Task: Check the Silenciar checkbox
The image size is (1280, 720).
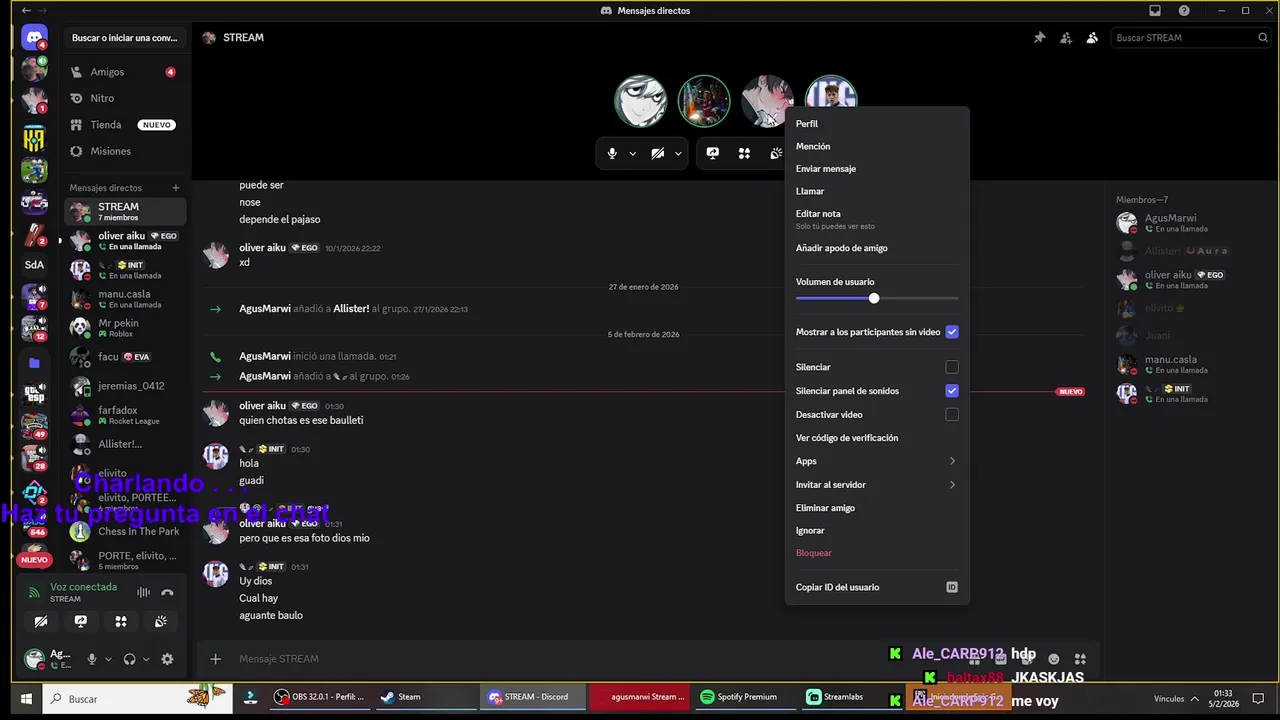Action: [952, 367]
